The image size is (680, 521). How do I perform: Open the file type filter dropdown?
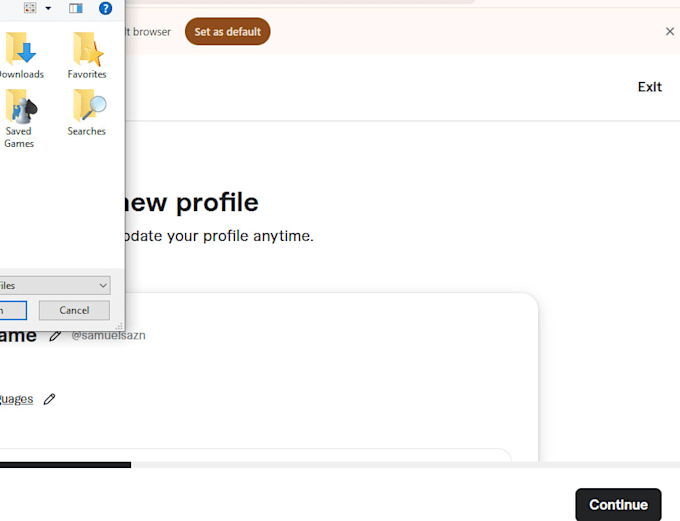pyautogui.click(x=55, y=285)
